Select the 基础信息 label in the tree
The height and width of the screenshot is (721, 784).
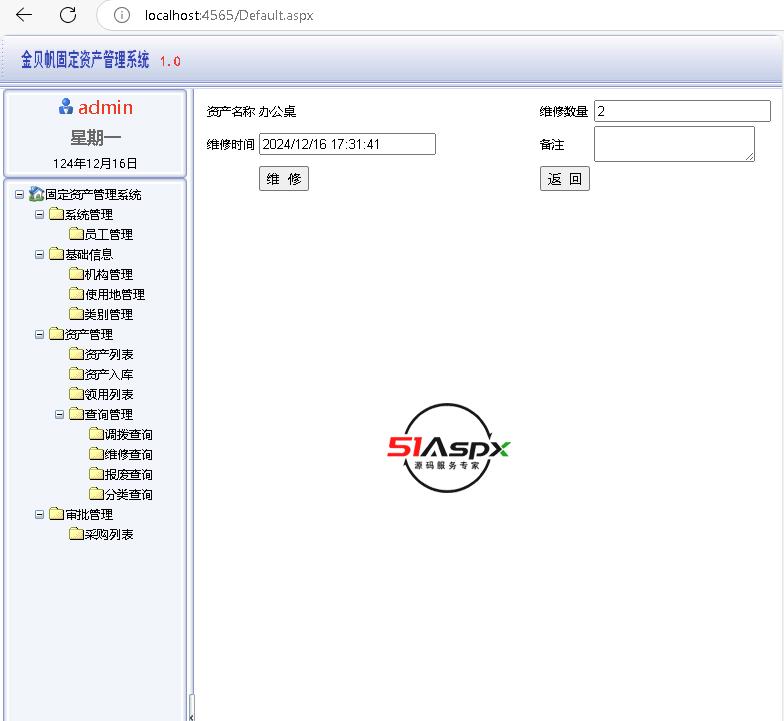[x=88, y=254]
